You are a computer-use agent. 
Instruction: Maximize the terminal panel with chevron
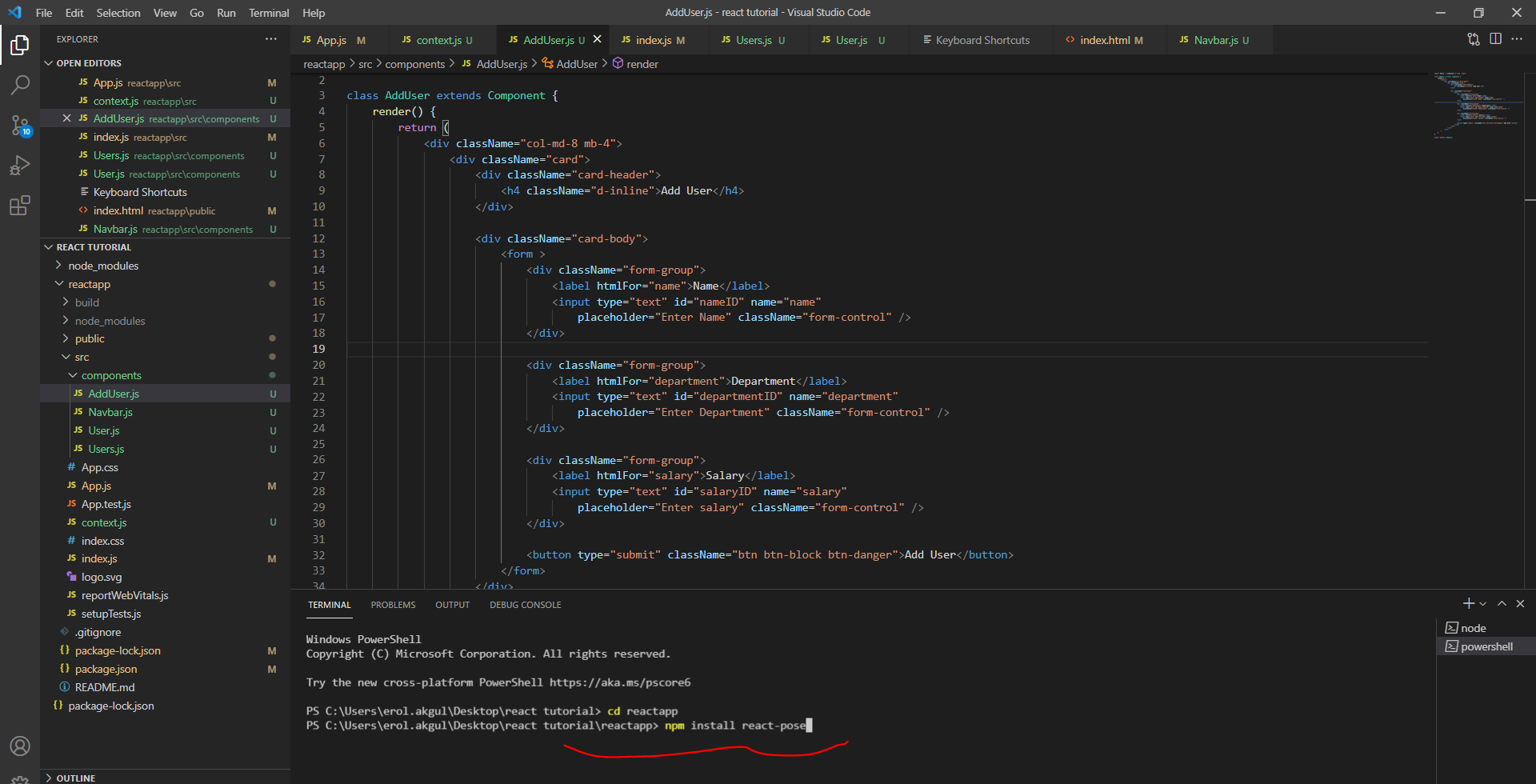coord(1502,604)
